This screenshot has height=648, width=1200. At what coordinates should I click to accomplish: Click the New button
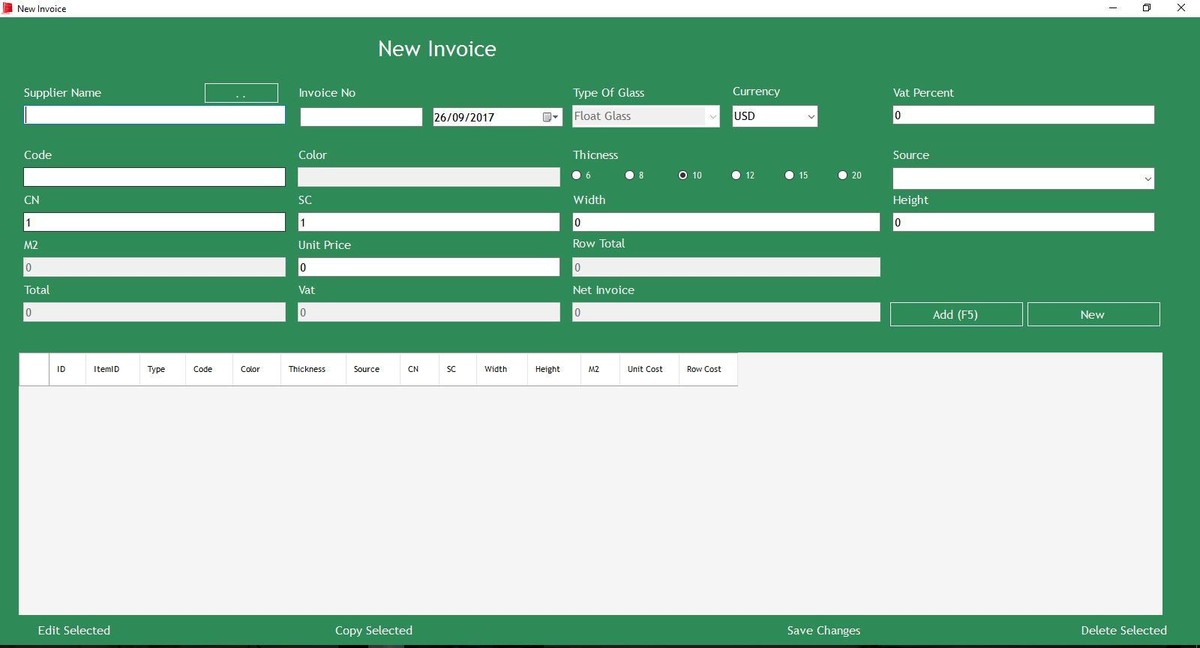point(1093,314)
